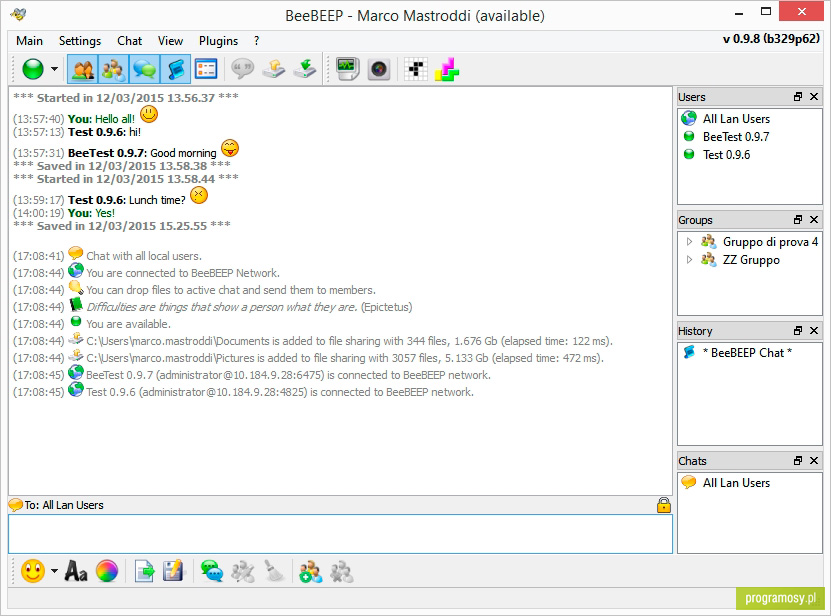
Task: Click the 'Good morning' message from BeeTest
Action: click(x=183, y=153)
